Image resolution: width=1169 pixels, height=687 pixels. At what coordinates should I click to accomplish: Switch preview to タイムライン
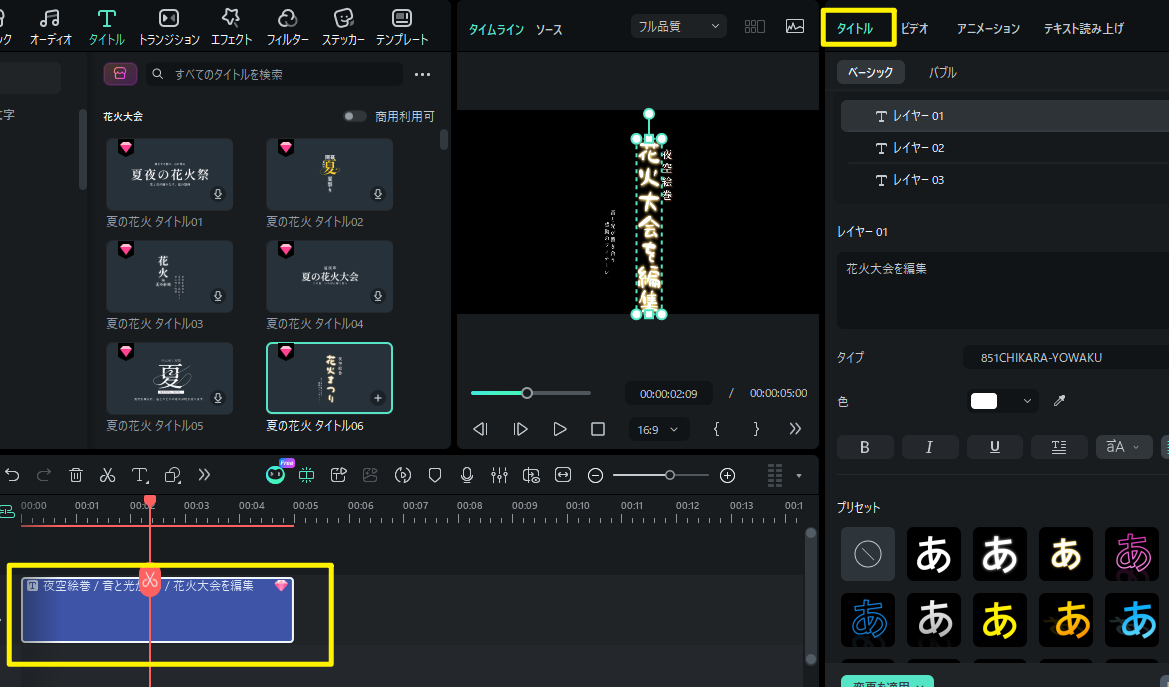pyautogui.click(x=496, y=30)
